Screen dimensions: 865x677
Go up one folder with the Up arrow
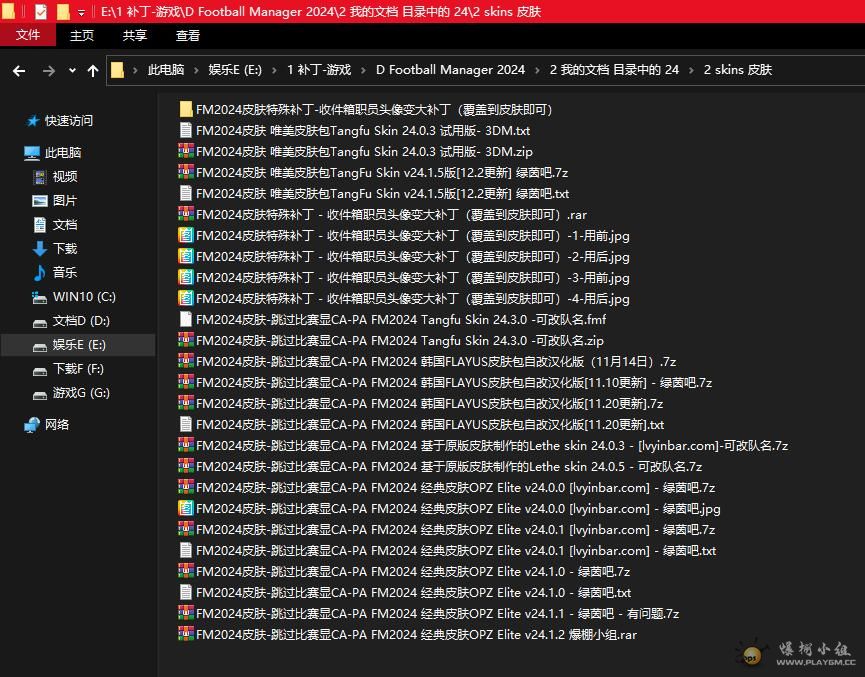pyautogui.click(x=93, y=70)
